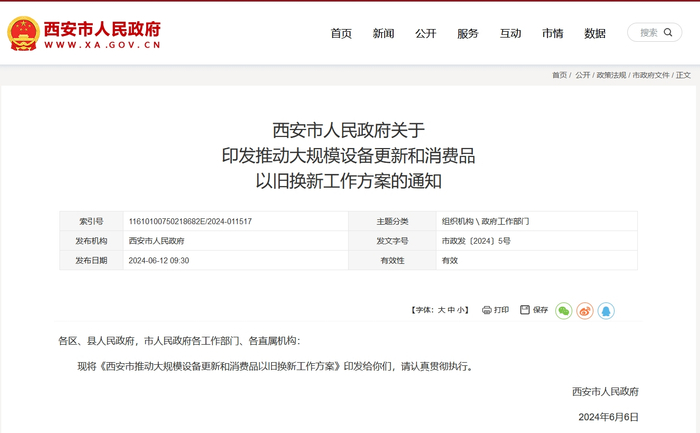Click the 索引号 label cell
The height and width of the screenshot is (433, 700).
click(91, 221)
